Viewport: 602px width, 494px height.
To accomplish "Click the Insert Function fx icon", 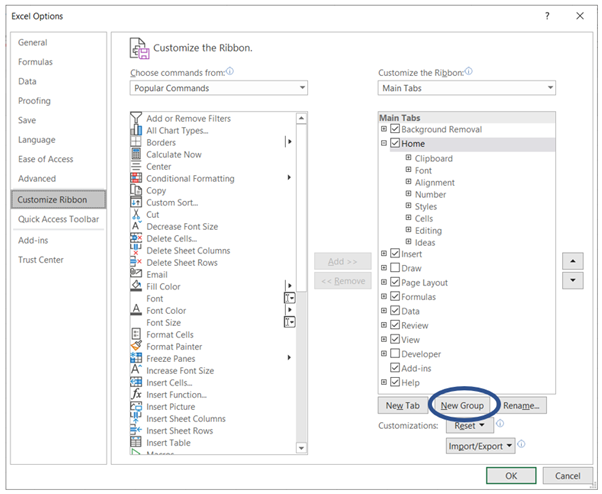I will [136, 394].
